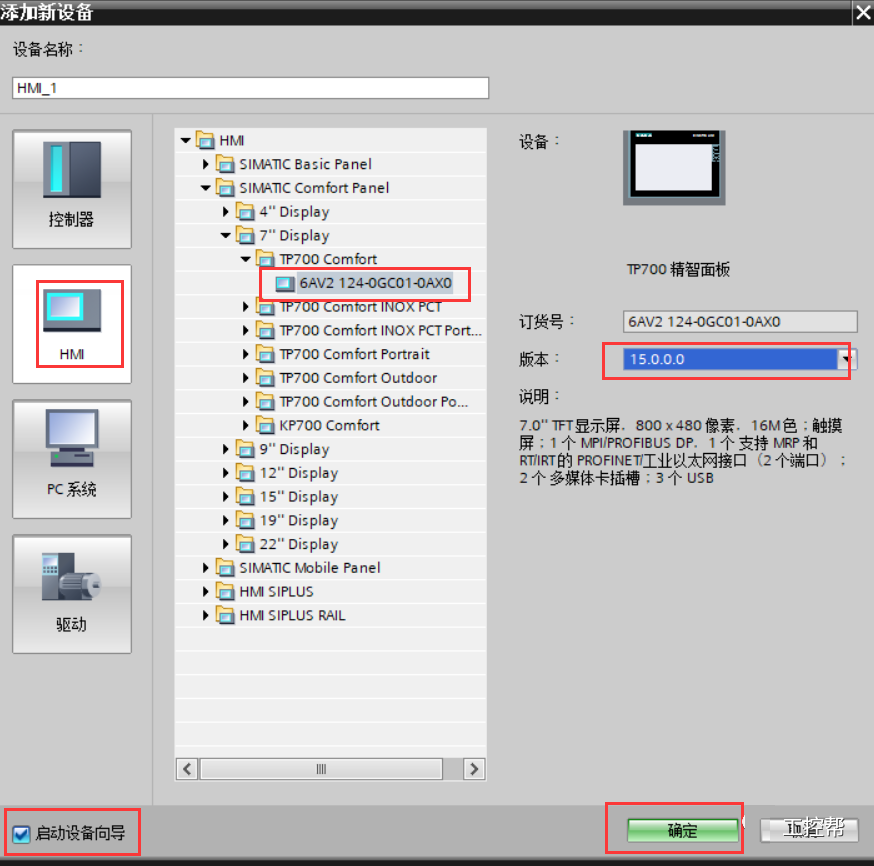This screenshot has width=874, height=866.
Task: Select 'TP700 Comfort Portrait' tree row
Action: pyautogui.click(x=355, y=354)
